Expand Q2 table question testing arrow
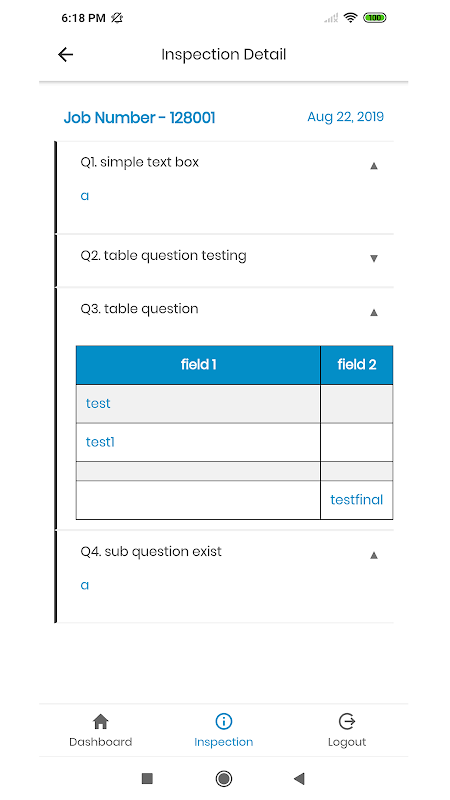The height and width of the screenshot is (800, 450). (374, 259)
